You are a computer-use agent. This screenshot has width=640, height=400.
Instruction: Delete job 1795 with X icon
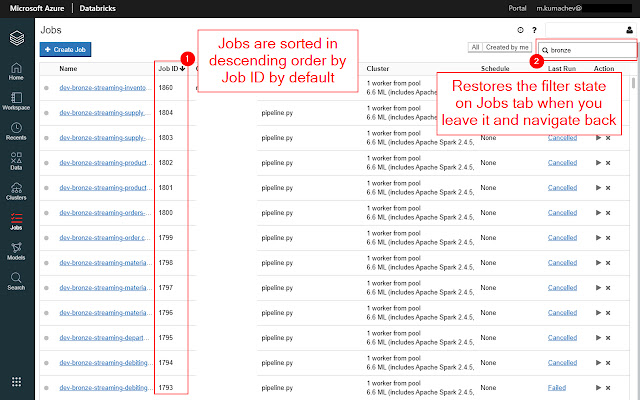pos(608,338)
